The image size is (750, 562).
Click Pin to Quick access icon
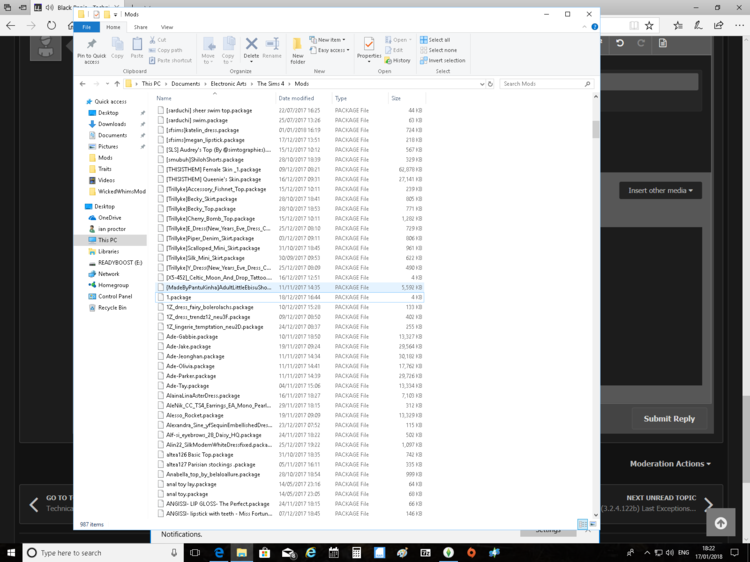(x=91, y=50)
